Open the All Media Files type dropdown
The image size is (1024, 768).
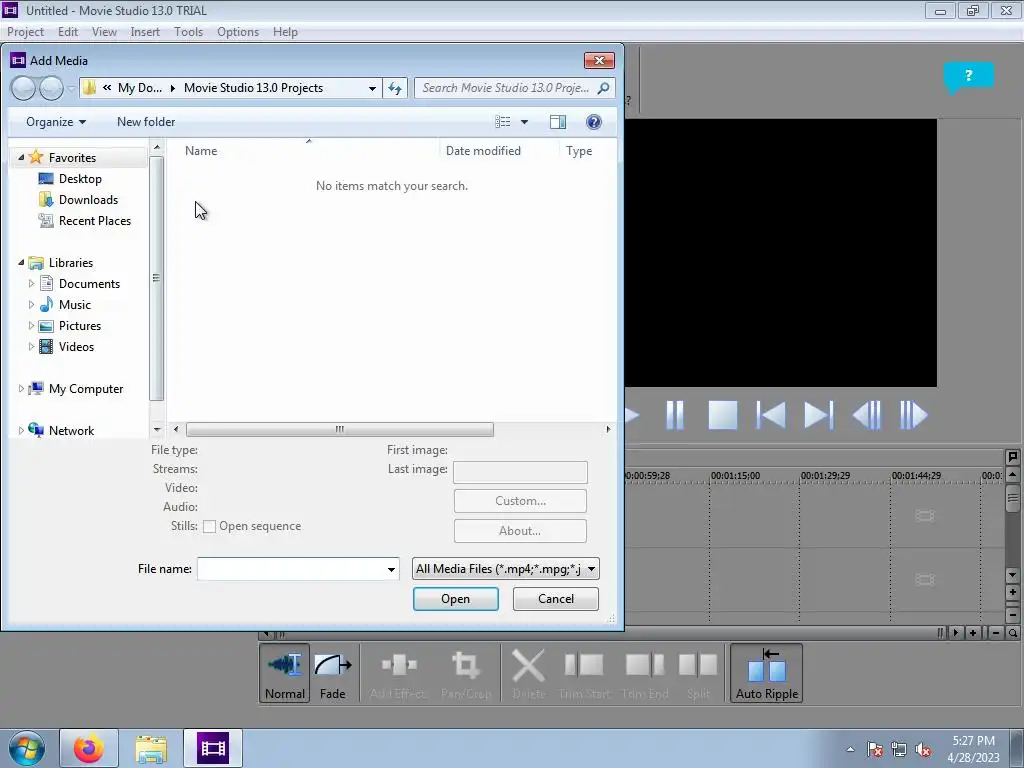point(505,569)
